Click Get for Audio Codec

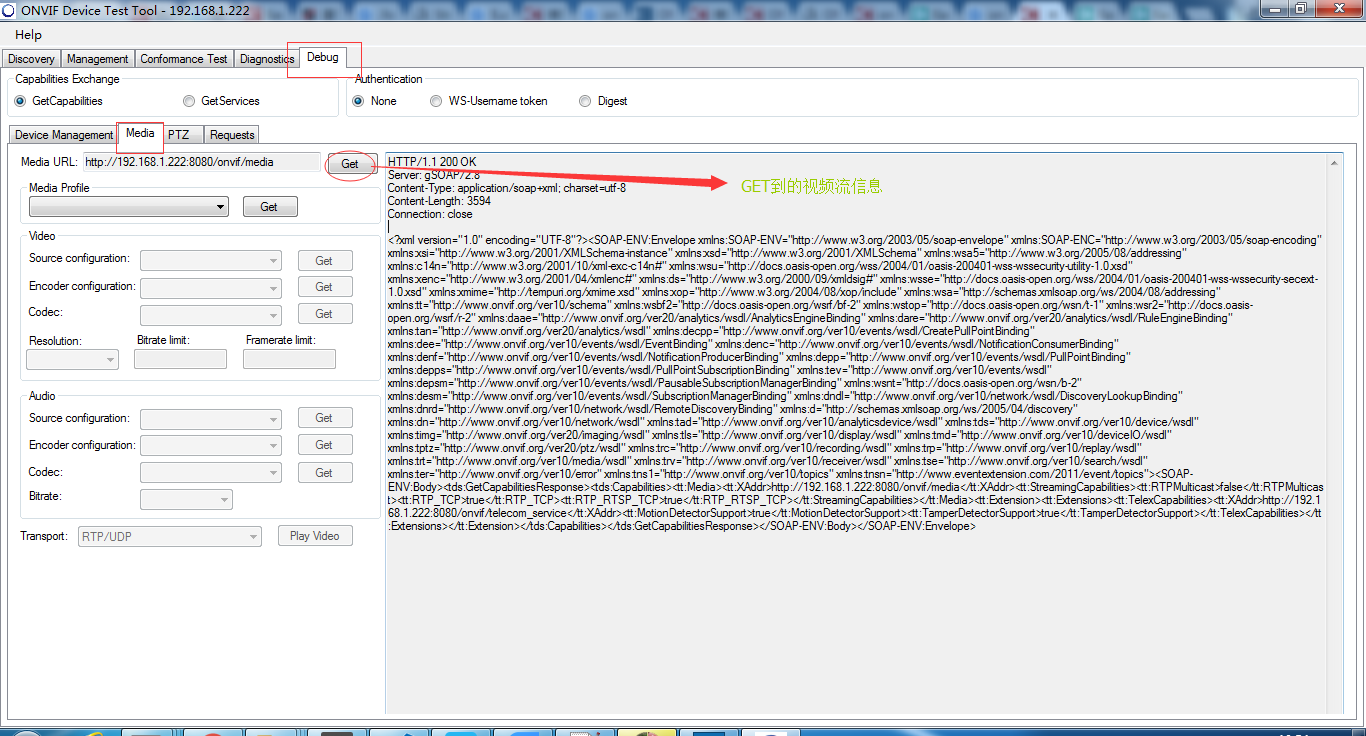click(x=324, y=472)
